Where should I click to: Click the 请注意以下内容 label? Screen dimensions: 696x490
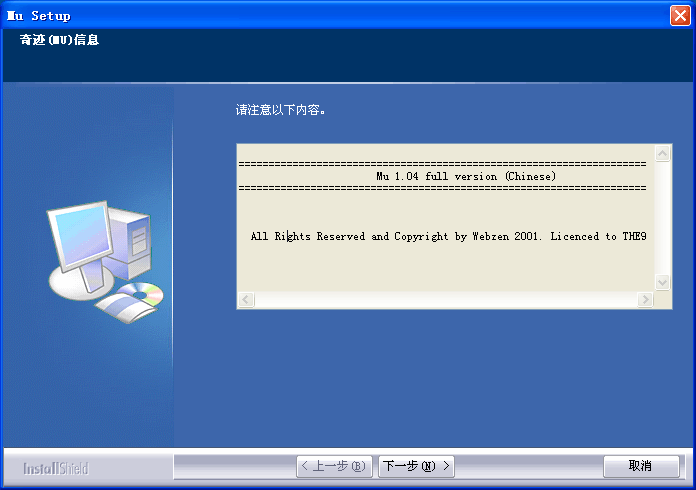point(281,110)
